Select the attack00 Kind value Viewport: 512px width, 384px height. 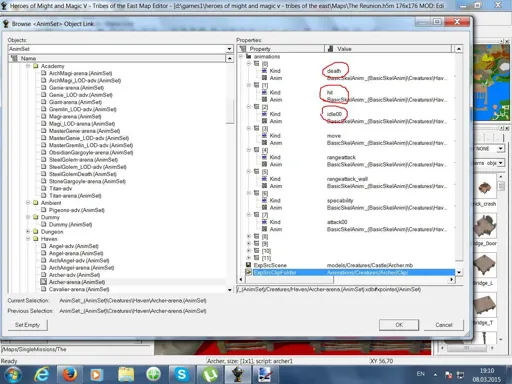337,222
